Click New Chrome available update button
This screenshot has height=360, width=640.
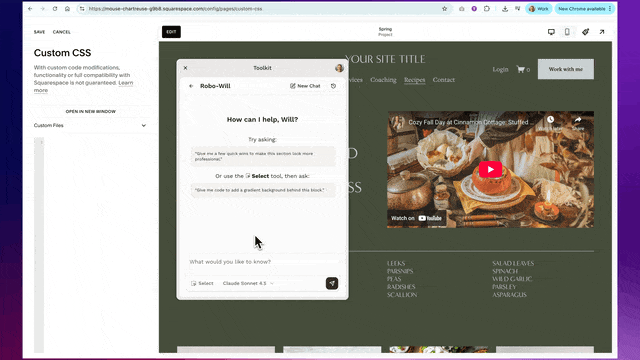[584, 9]
